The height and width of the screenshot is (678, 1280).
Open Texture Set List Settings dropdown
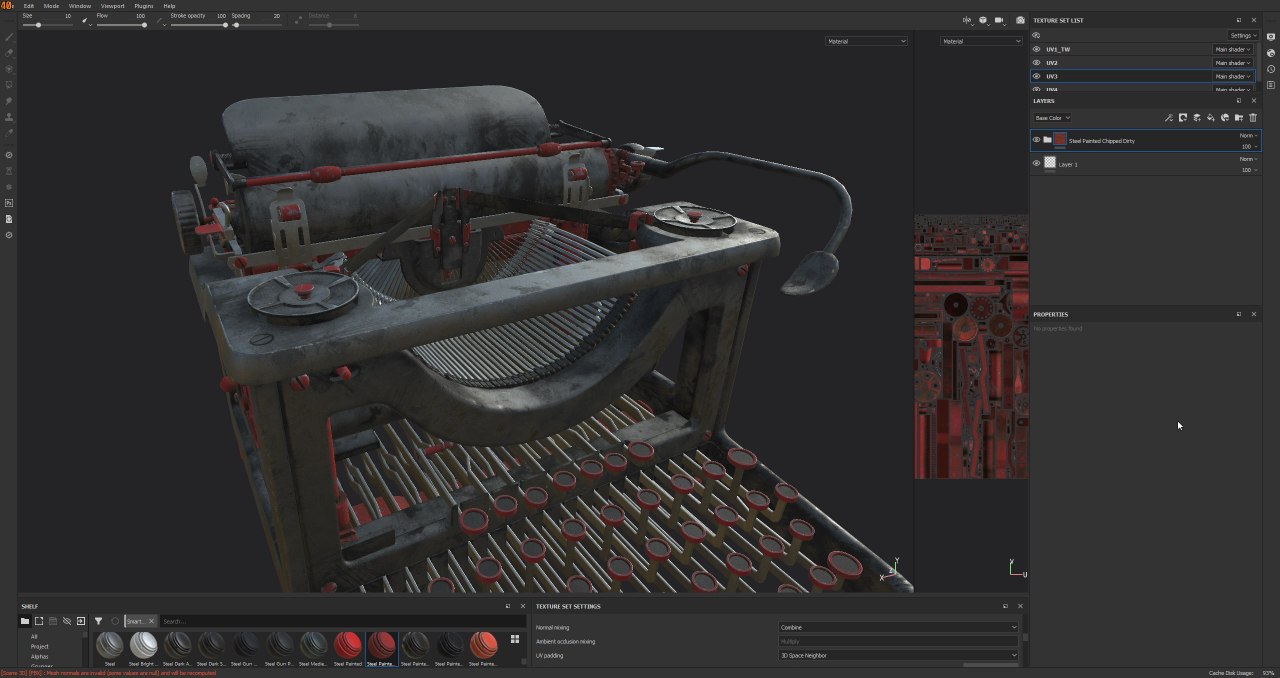pyautogui.click(x=1243, y=35)
